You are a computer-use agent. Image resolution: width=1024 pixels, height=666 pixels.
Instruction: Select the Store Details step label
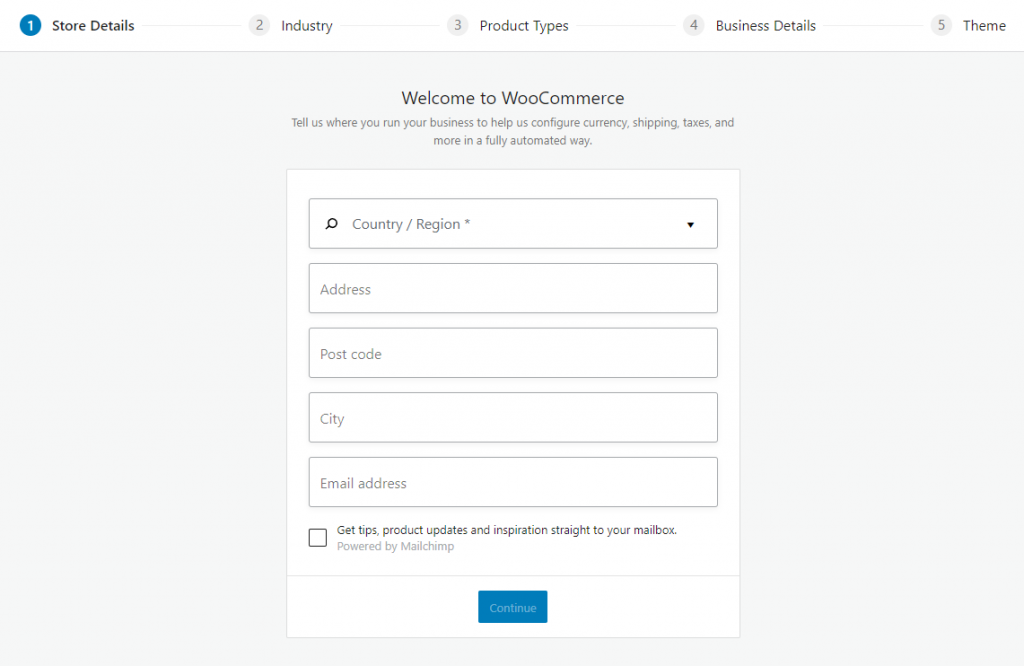(93, 26)
